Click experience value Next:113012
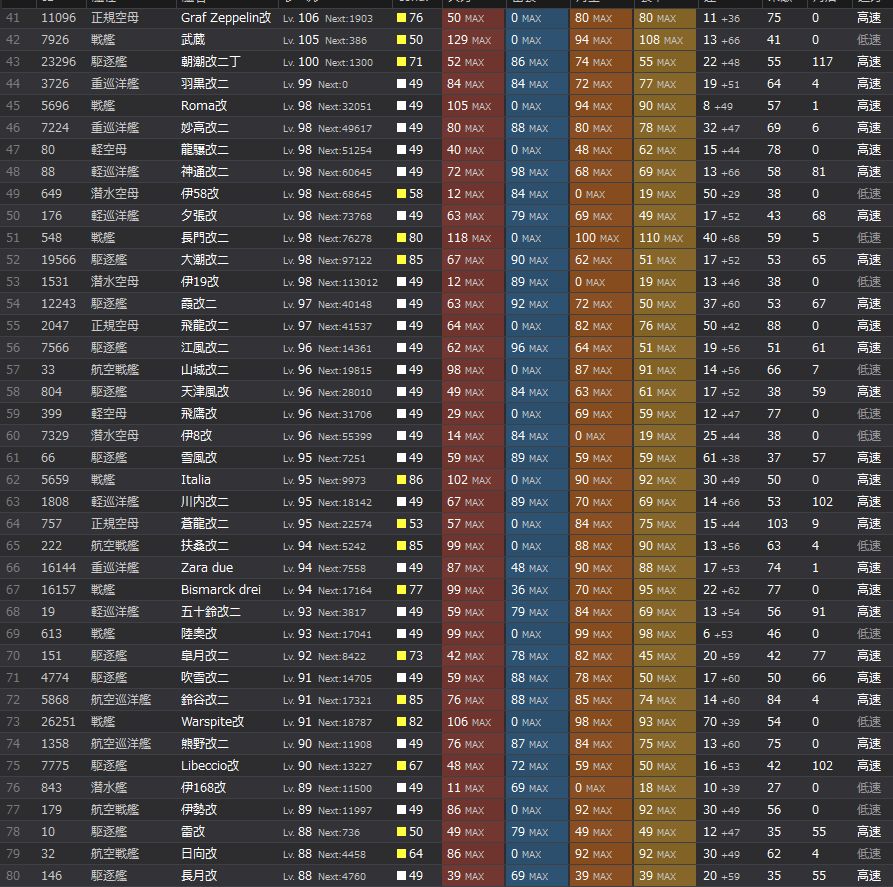Screen dimensions: 893x887 coord(347,282)
